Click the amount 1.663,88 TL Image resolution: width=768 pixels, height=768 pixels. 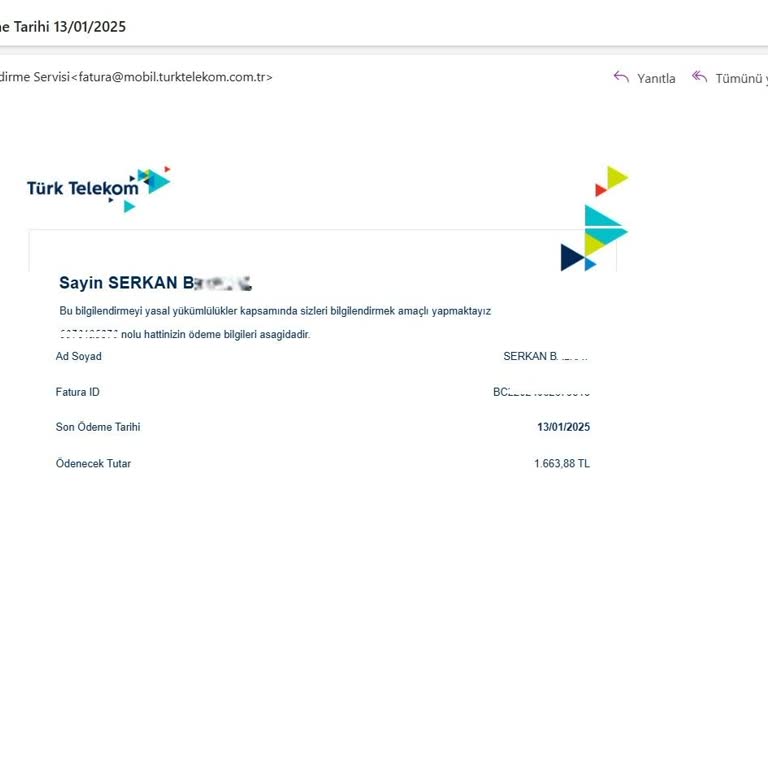[562, 463]
